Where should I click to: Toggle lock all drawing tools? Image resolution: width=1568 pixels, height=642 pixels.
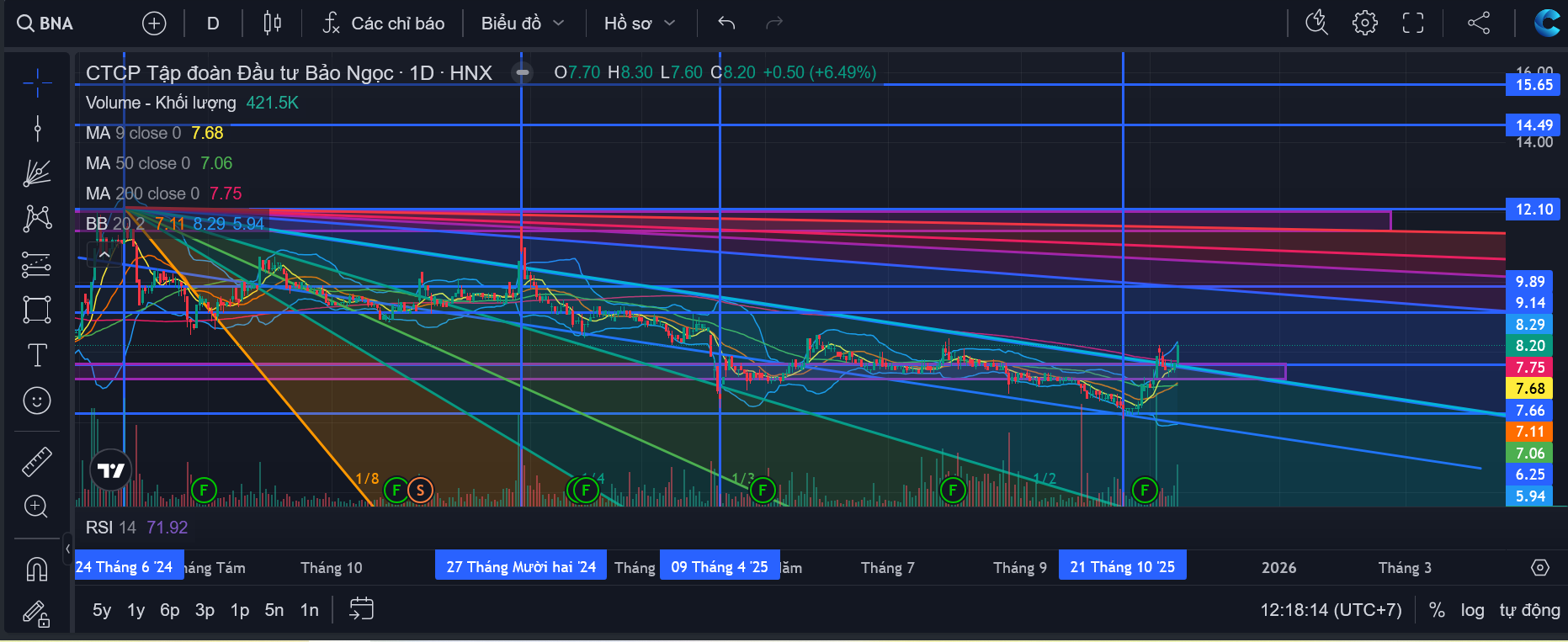(37, 614)
